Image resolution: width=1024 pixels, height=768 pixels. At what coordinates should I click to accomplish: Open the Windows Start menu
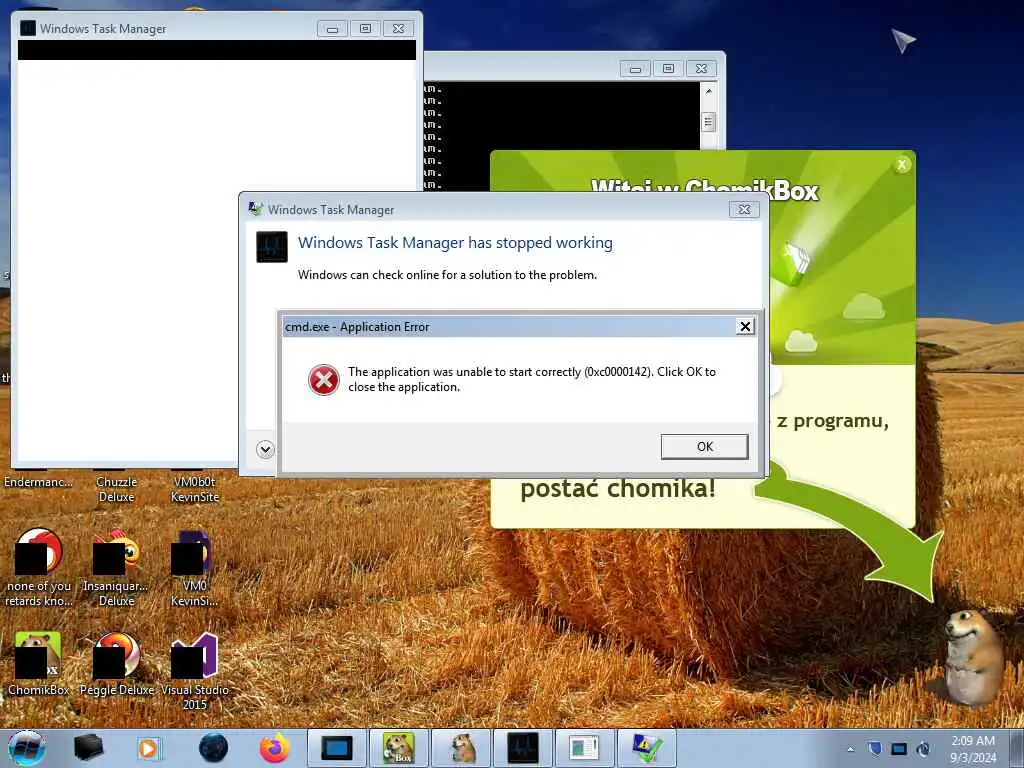[x=26, y=748]
